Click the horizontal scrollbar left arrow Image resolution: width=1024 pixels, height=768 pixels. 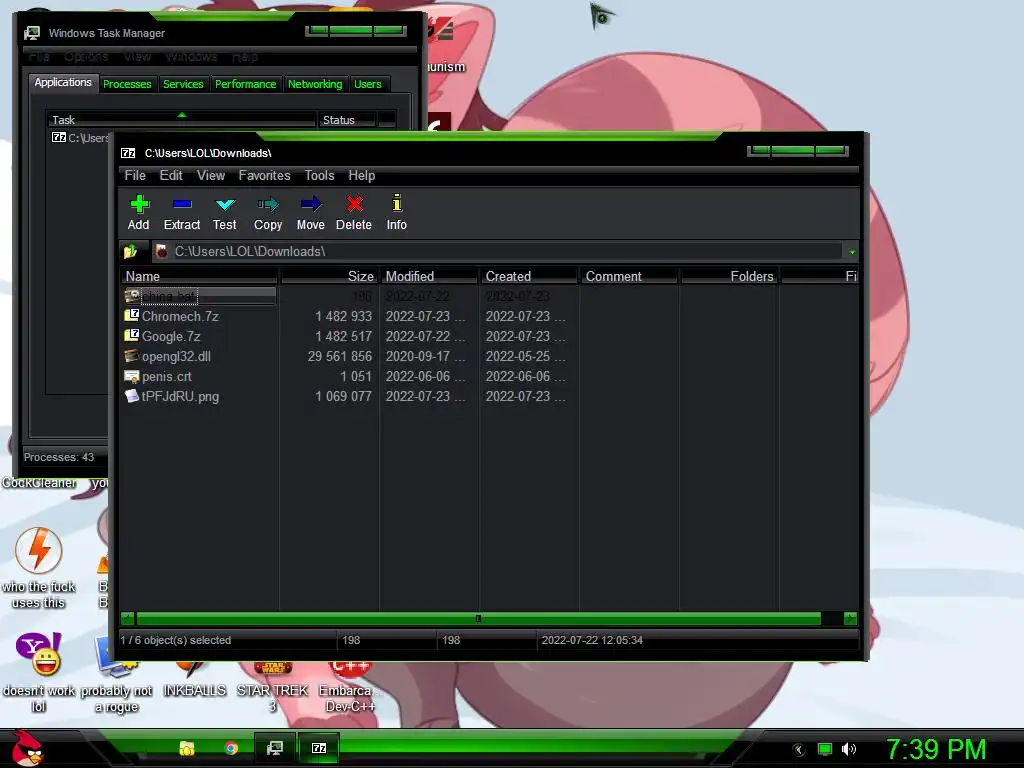coord(128,618)
